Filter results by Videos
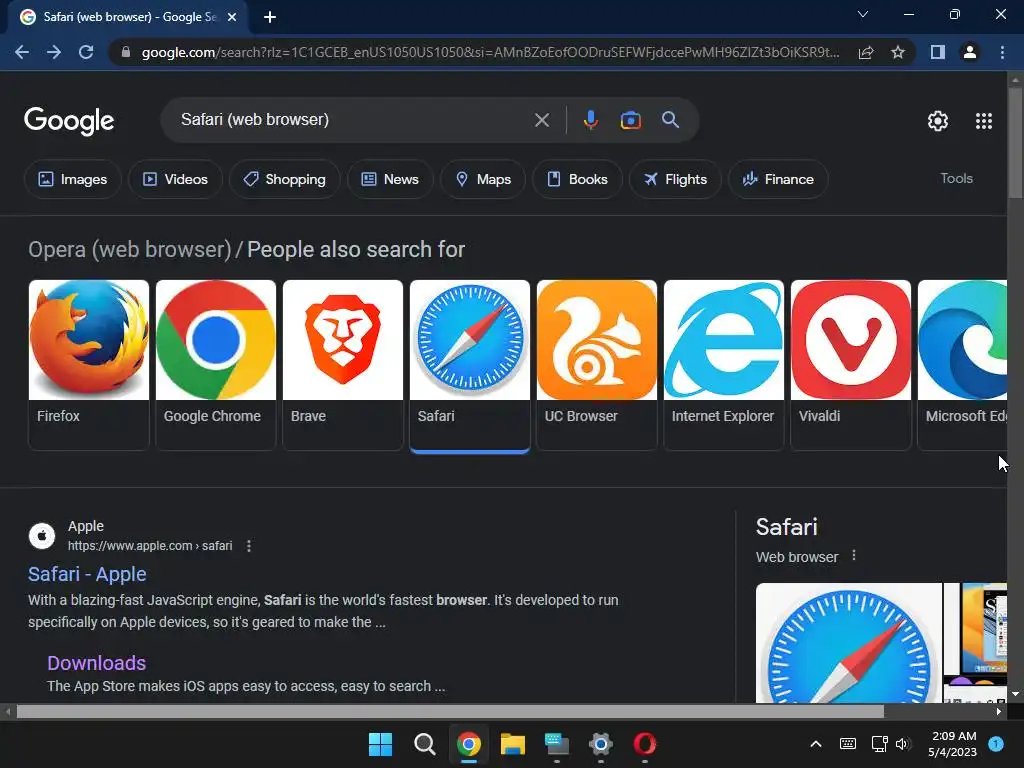1024x768 pixels. pos(175,179)
